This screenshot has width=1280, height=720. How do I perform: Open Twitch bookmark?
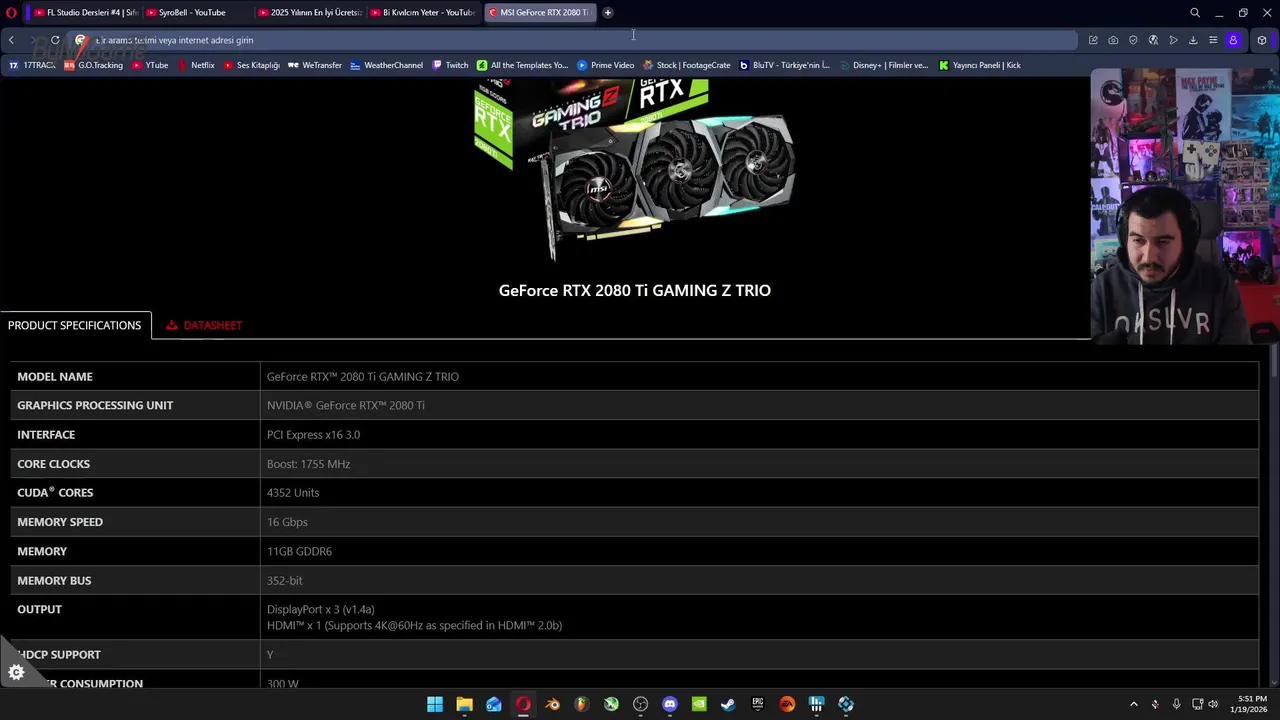450,65
